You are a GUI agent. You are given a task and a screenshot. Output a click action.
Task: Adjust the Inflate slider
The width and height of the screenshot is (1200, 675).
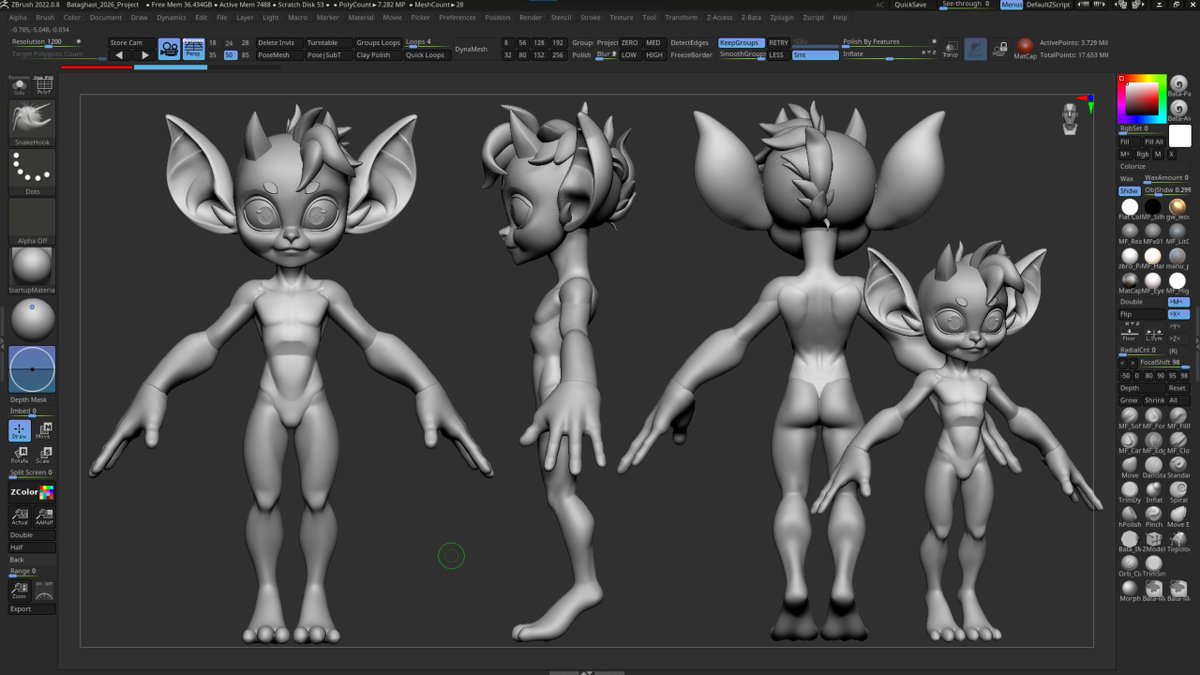click(x=889, y=55)
